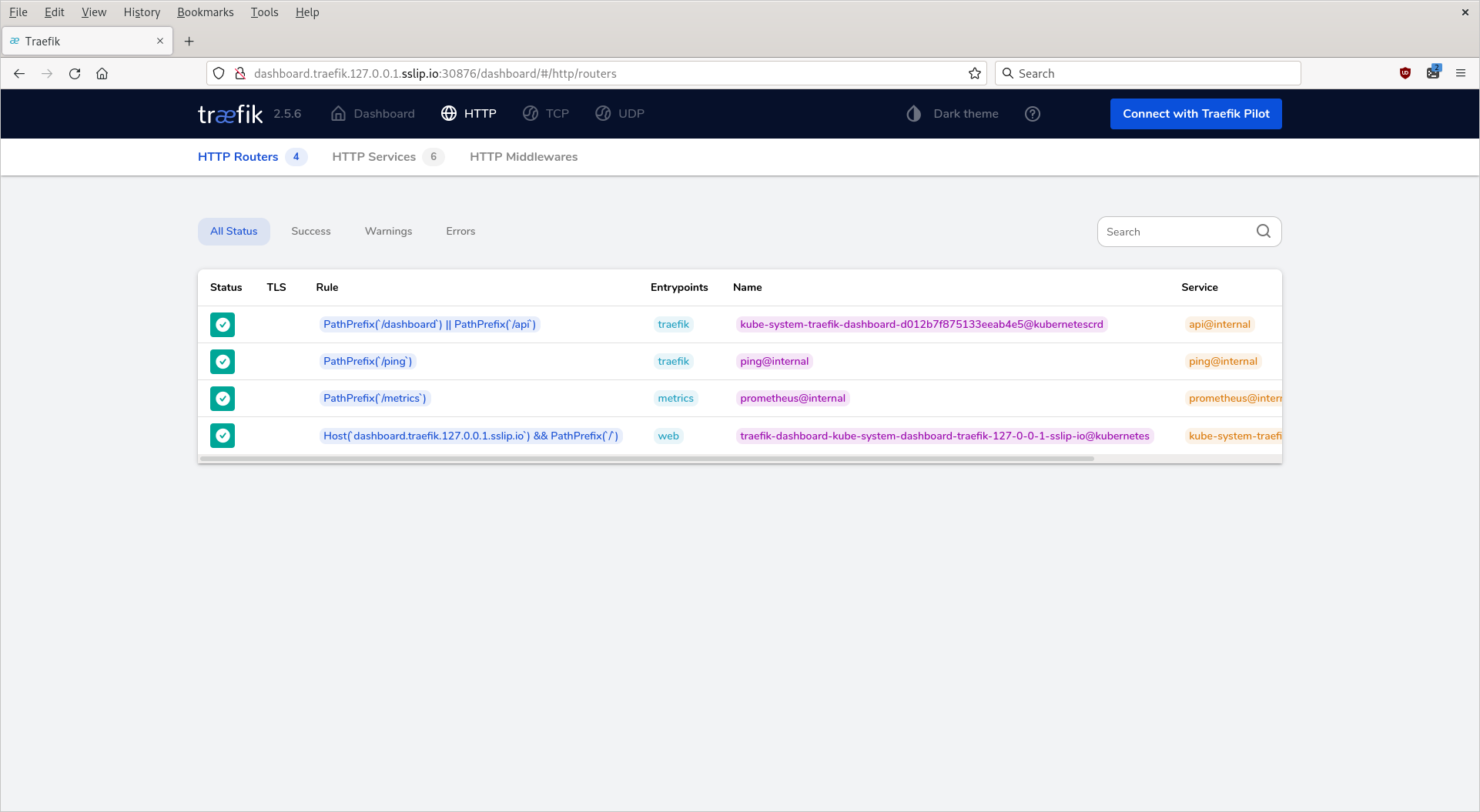Filter routers by Success
1480x812 pixels.
pyautogui.click(x=311, y=232)
